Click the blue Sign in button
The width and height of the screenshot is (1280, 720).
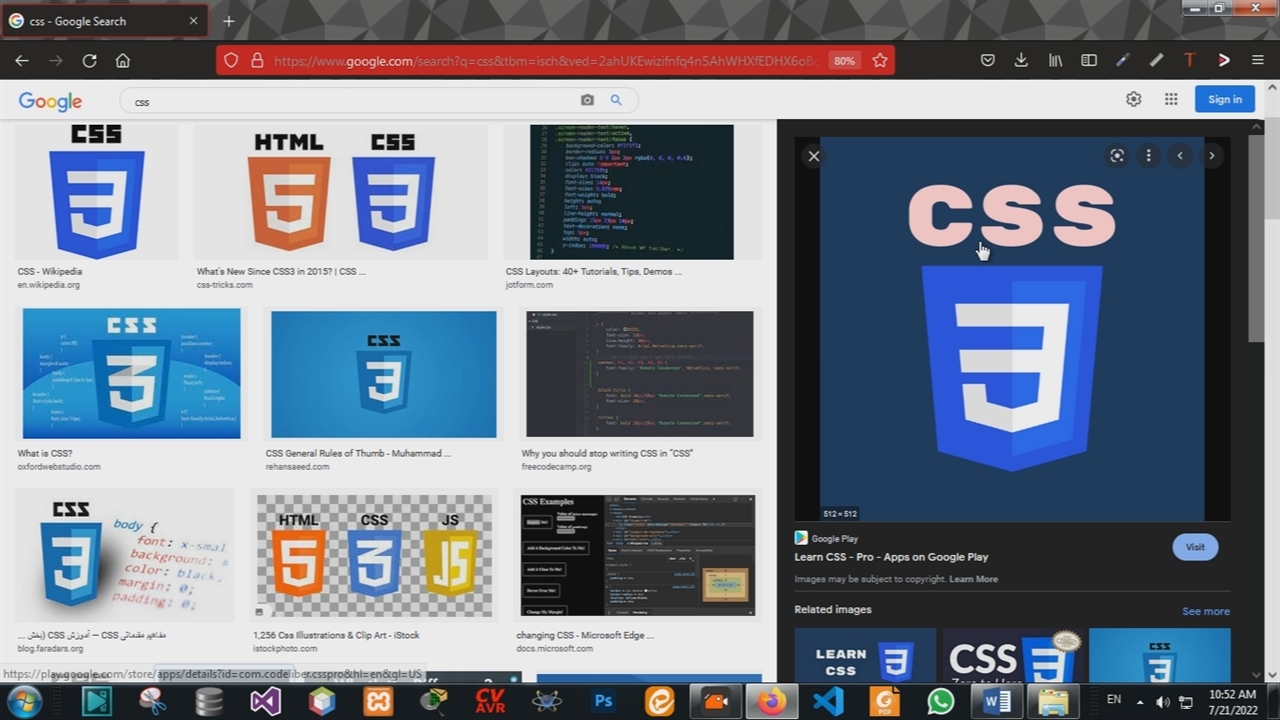1224,99
